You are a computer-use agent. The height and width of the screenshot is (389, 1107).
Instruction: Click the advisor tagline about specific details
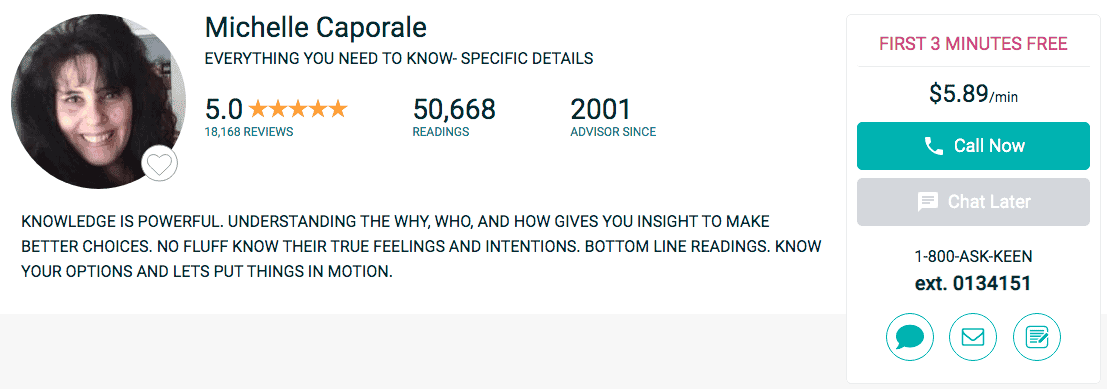click(398, 59)
